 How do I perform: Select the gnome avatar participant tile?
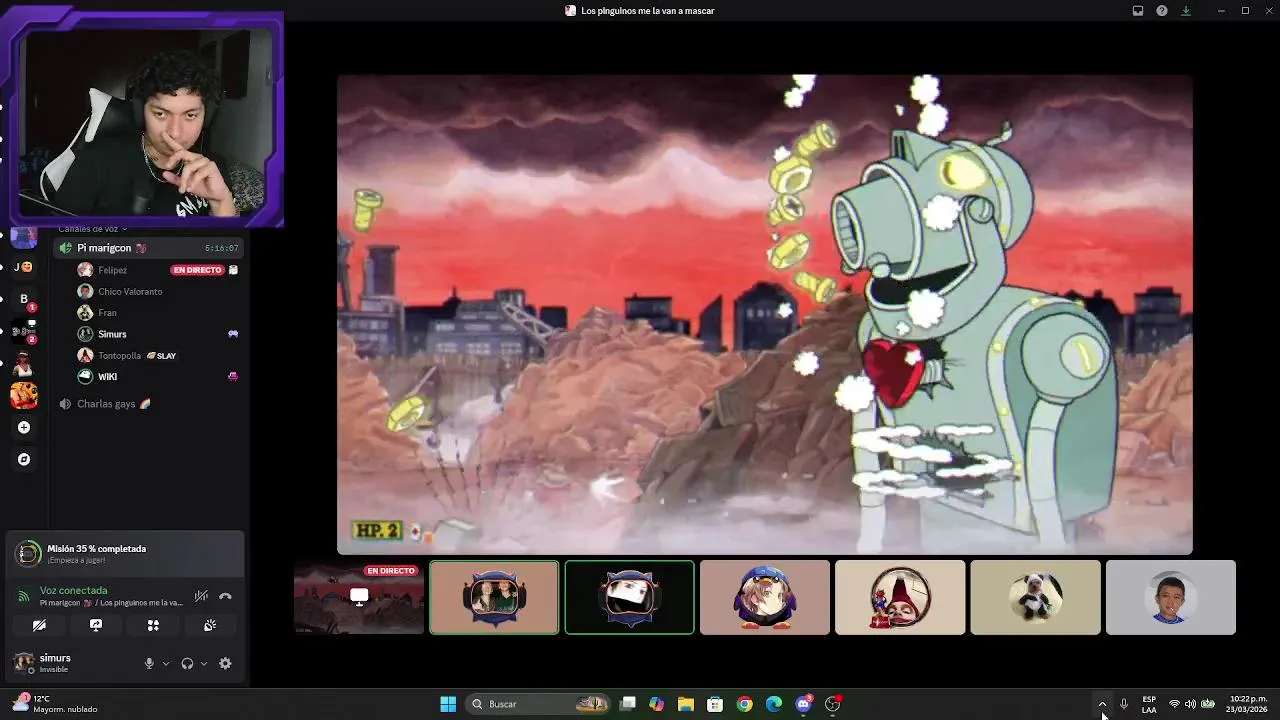(900, 597)
